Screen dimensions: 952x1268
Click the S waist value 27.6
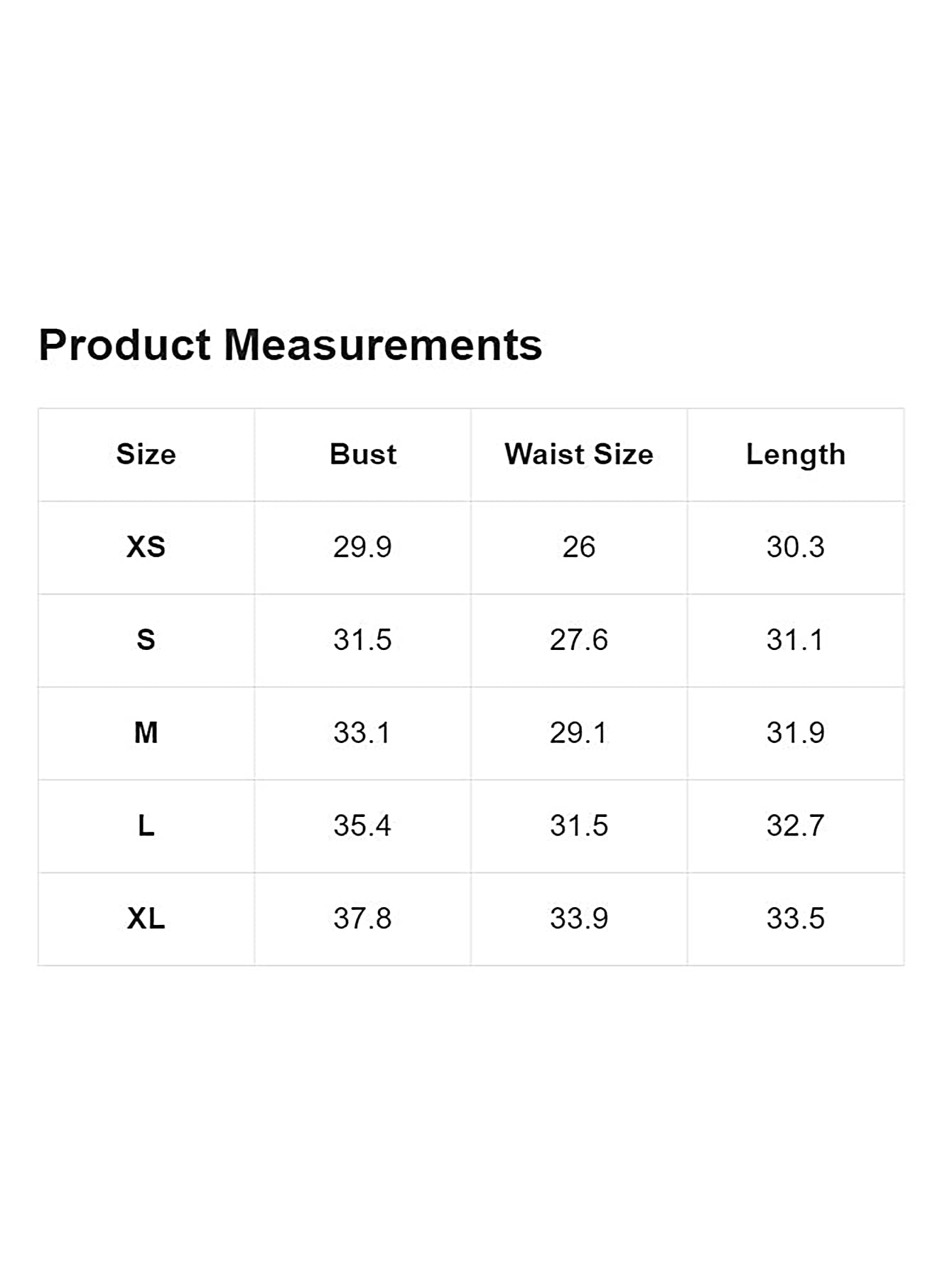coord(579,640)
